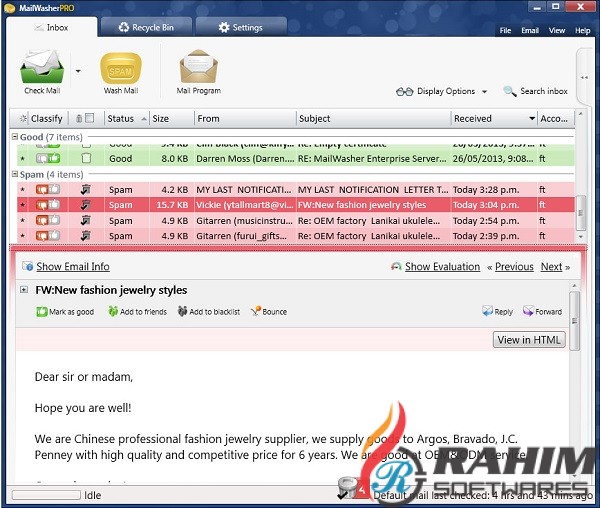The height and width of the screenshot is (508, 600).
Task: Click thumbs classify icon for Vickie email
Action: pos(48,205)
